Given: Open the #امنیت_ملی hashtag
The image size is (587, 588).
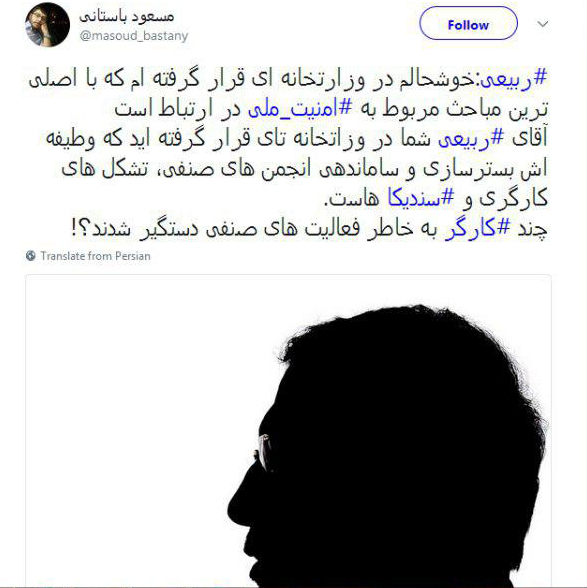Looking at the screenshot, I should point(300,109).
